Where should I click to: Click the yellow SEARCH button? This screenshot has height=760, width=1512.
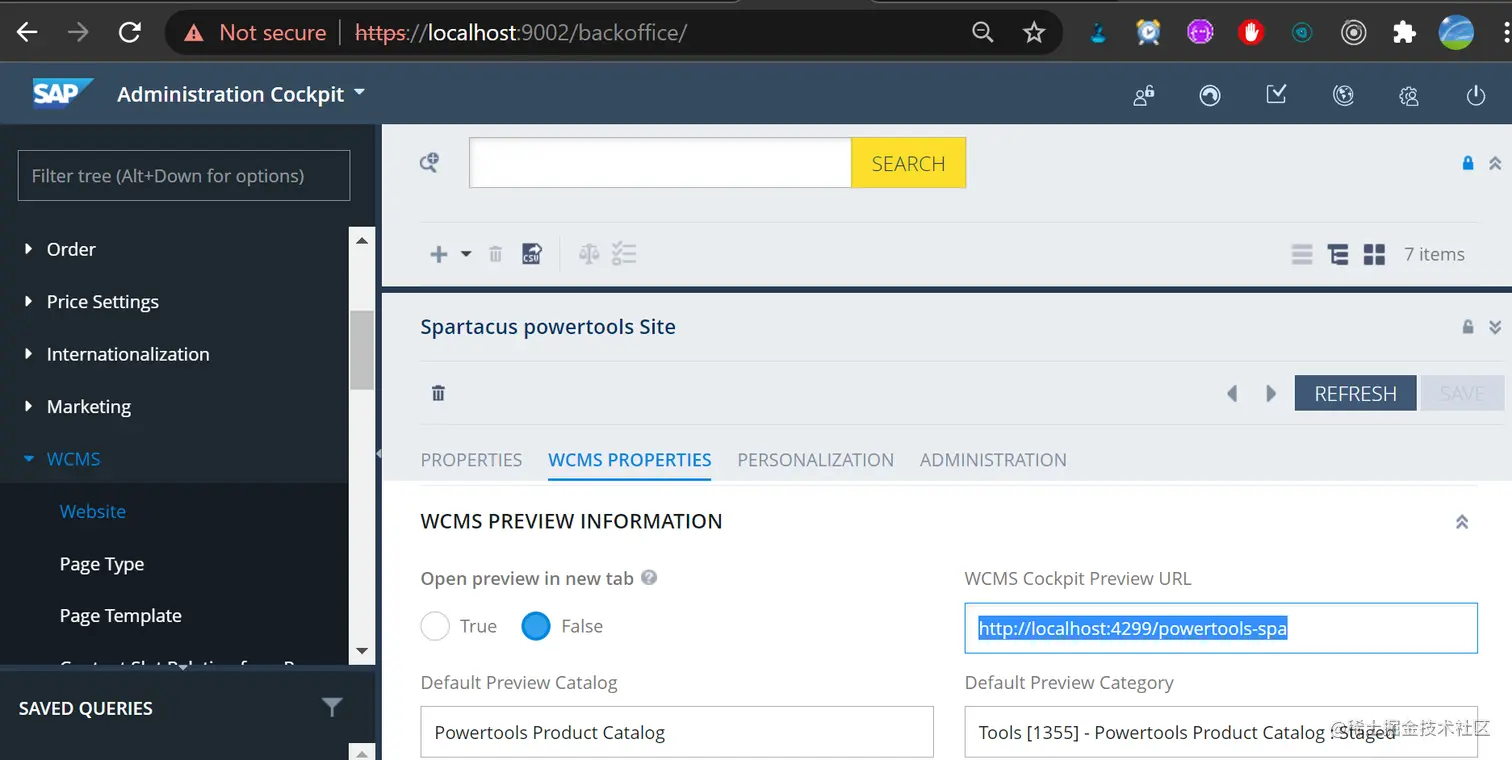(x=908, y=163)
